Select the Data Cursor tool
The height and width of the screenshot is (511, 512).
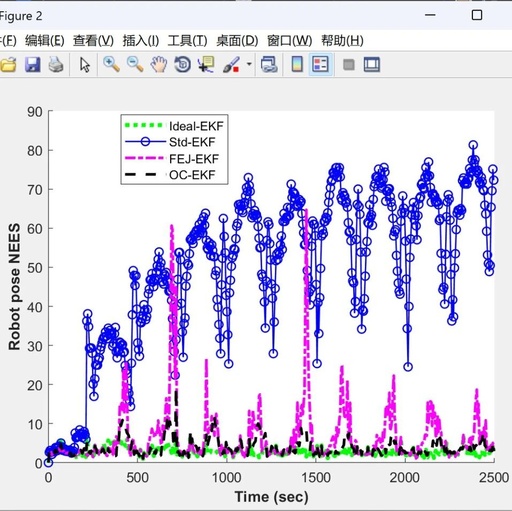click(x=206, y=64)
